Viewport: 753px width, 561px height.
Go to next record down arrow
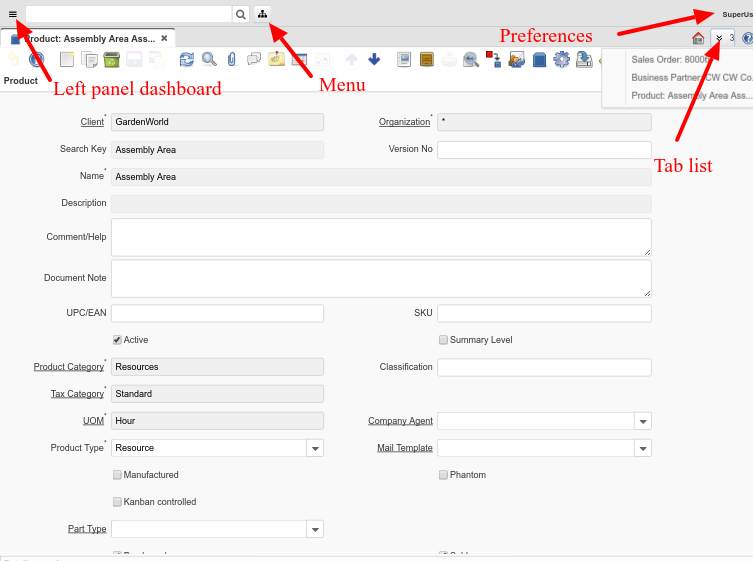coord(374,60)
